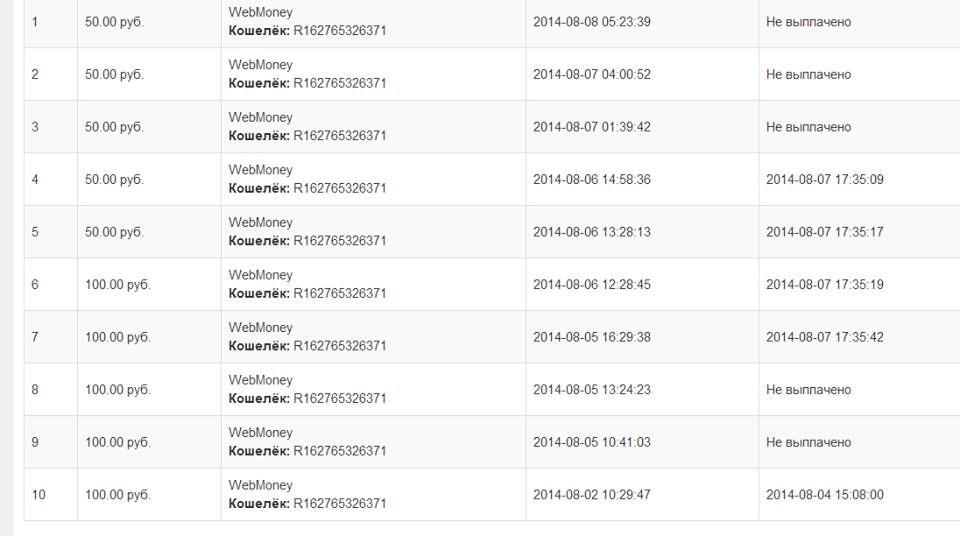Image resolution: width=960 pixels, height=536 pixels.
Task: Click payout date 2014-08-07 17:35:09
Action: [x=824, y=180]
